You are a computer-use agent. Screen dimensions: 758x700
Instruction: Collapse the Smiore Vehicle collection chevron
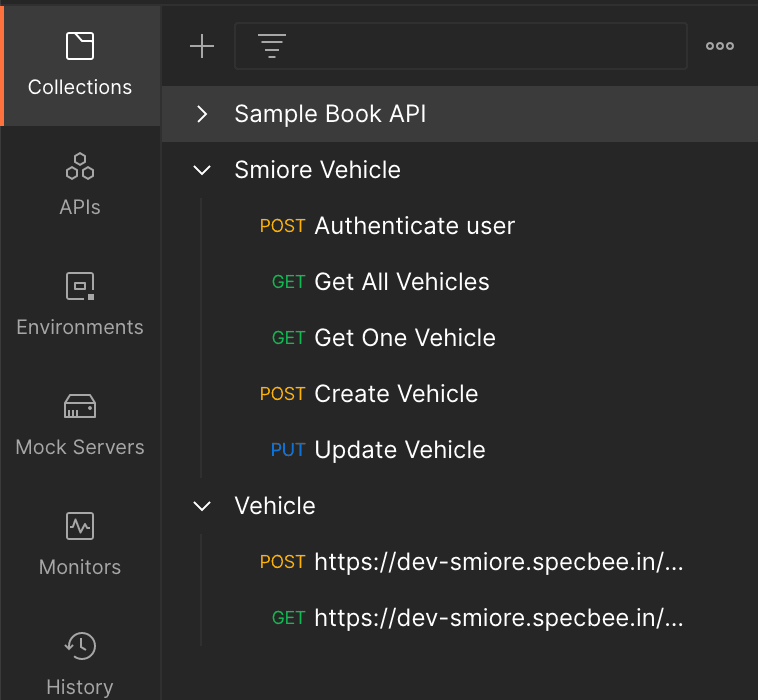[202, 170]
